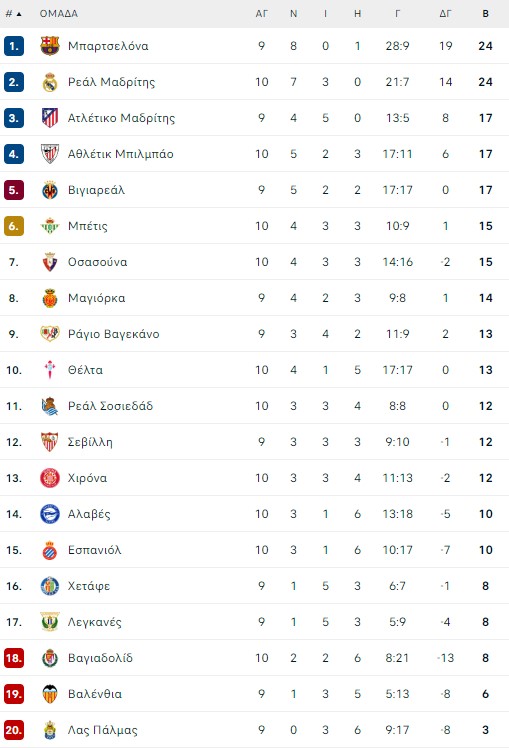Select the Athletic Bilbao crest icon
This screenshot has width=509, height=748.
[x=50, y=154]
